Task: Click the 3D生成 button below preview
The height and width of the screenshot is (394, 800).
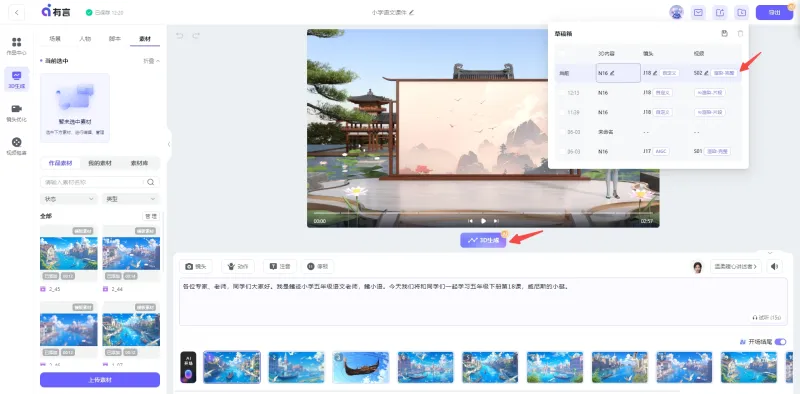Action: point(483,240)
